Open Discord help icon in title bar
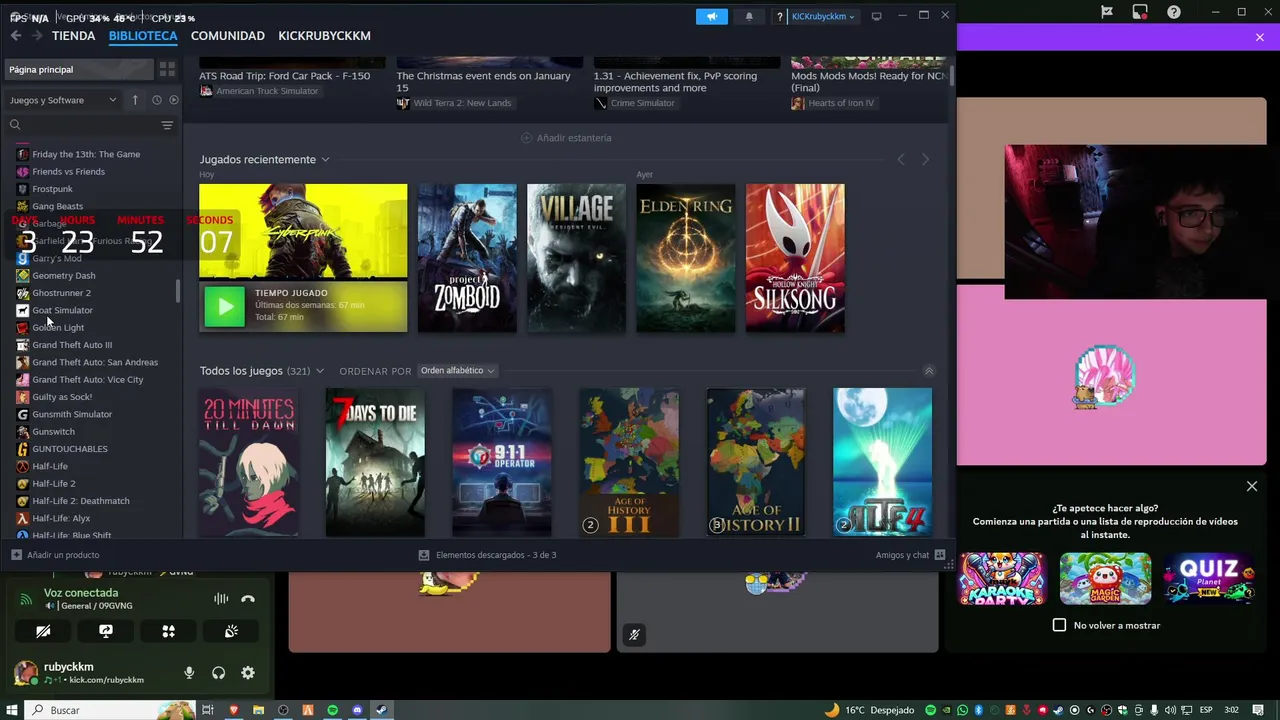Viewport: 1280px width, 720px height. coord(1174,12)
